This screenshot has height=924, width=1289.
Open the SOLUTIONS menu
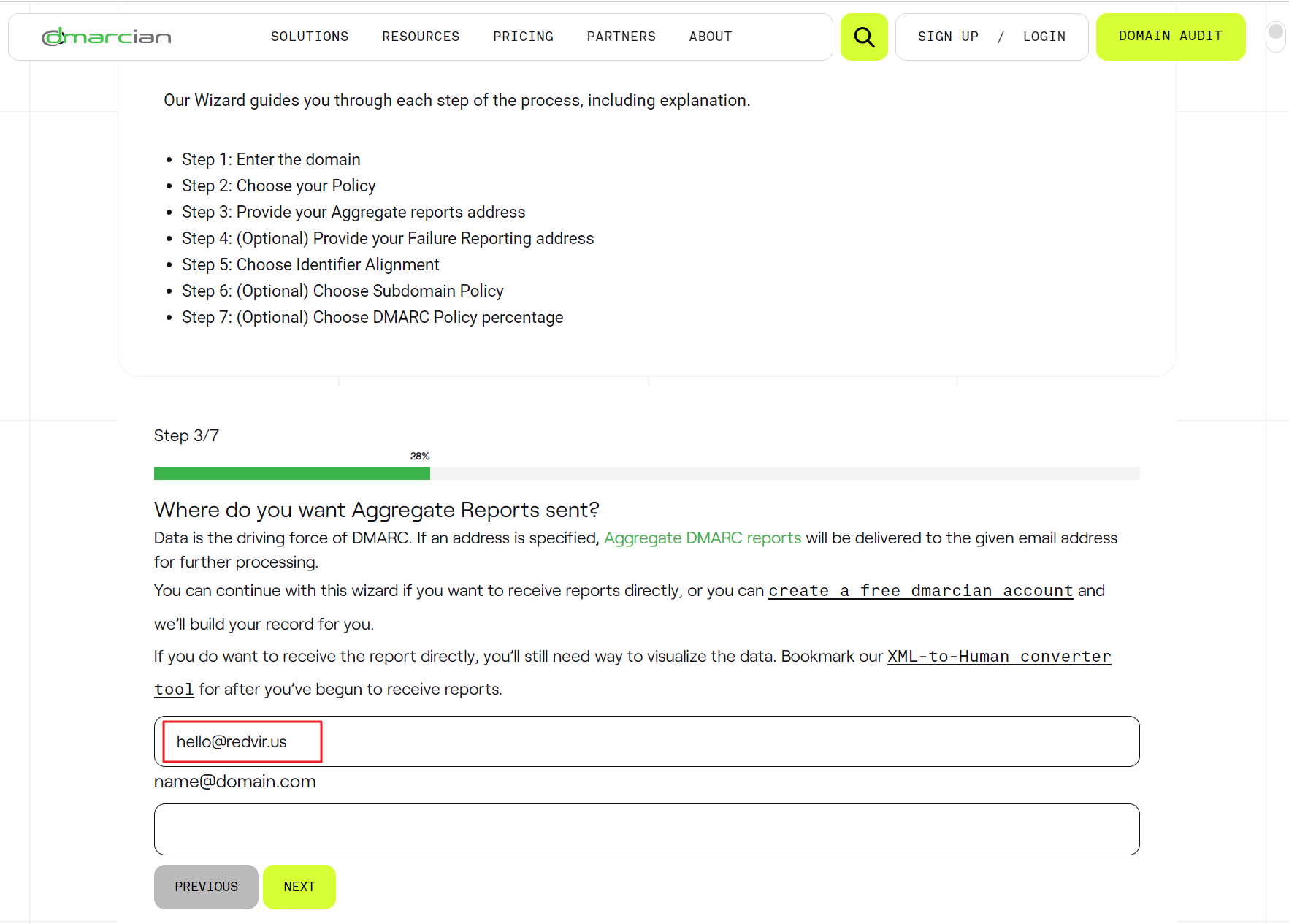310,37
